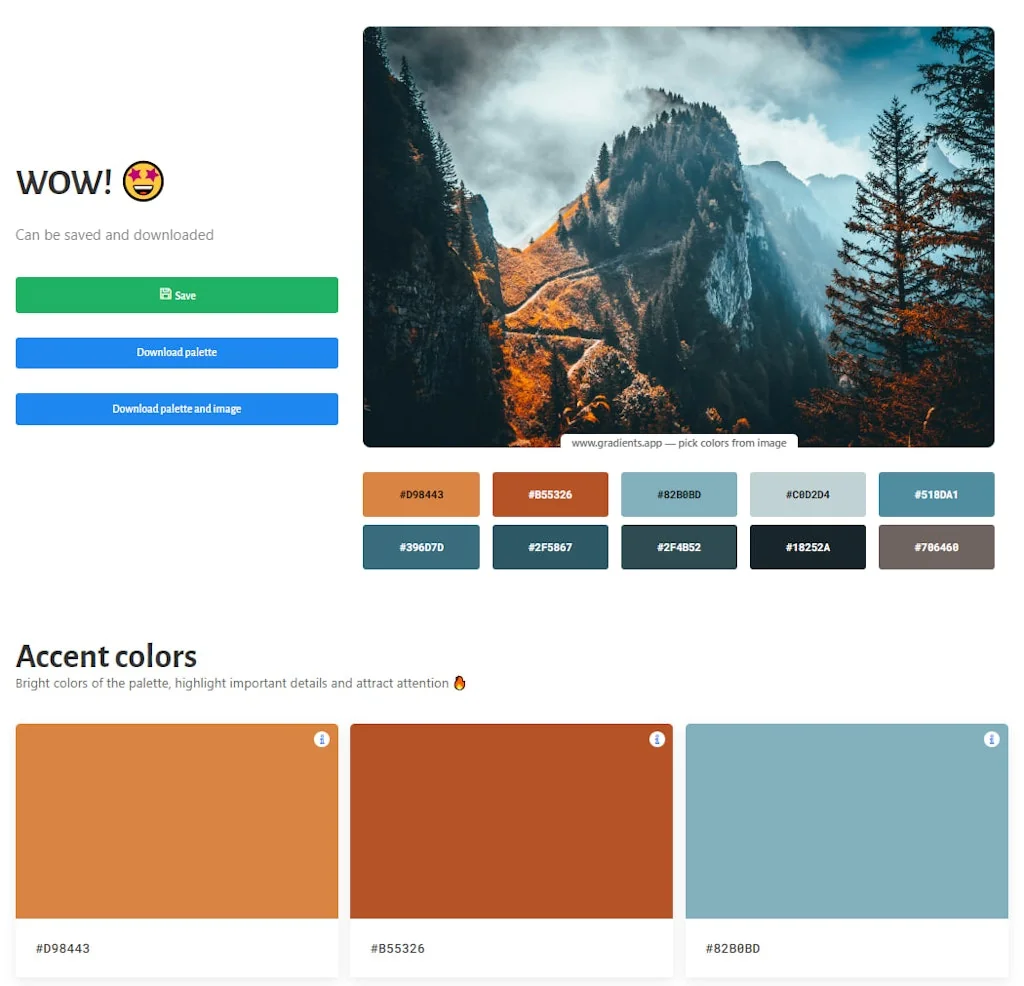Viewport: 1024px width, 986px height.
Task: Click the star-struck emoji next to WOW!
Action: click(x=142, y=181)
